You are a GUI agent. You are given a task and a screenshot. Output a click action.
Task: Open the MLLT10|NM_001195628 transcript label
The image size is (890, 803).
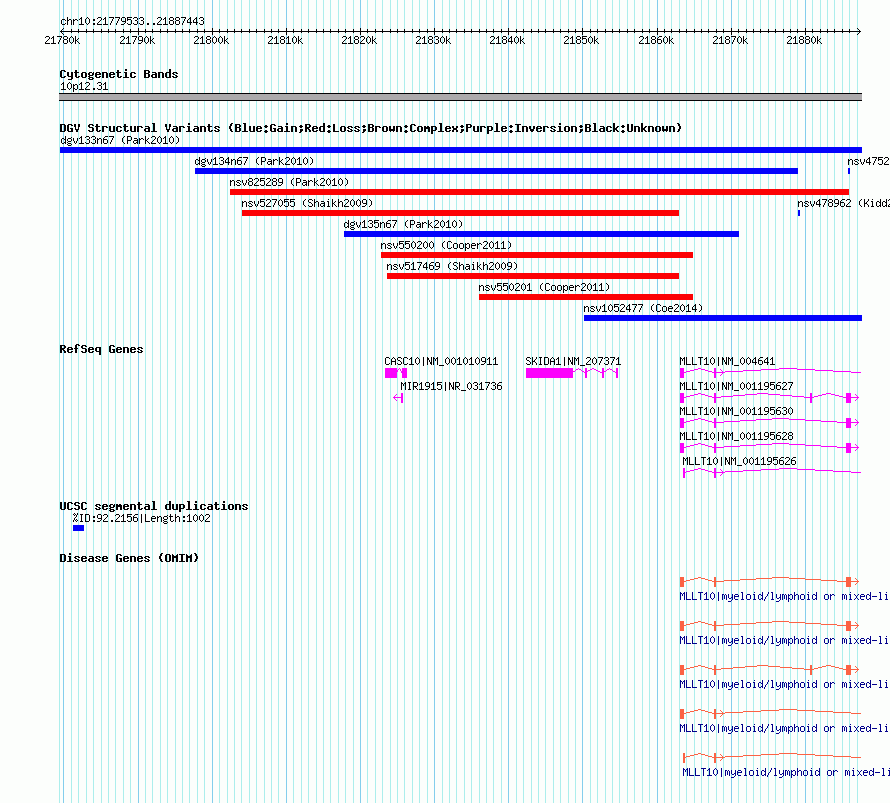pos(736,436)
